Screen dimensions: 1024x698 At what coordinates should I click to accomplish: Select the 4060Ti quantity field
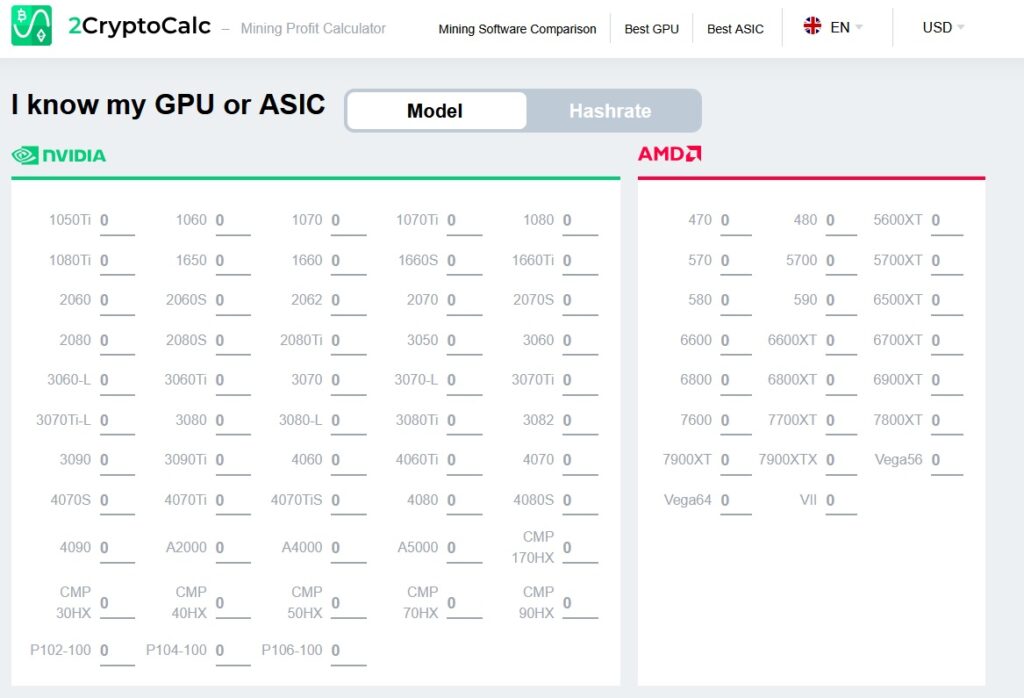[464, 461]
